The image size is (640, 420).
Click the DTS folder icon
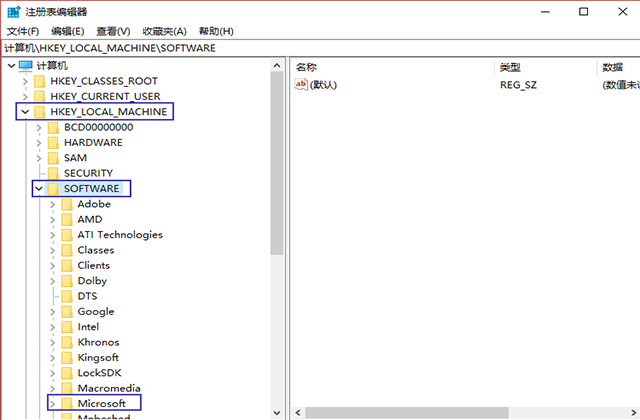[67, 296]
